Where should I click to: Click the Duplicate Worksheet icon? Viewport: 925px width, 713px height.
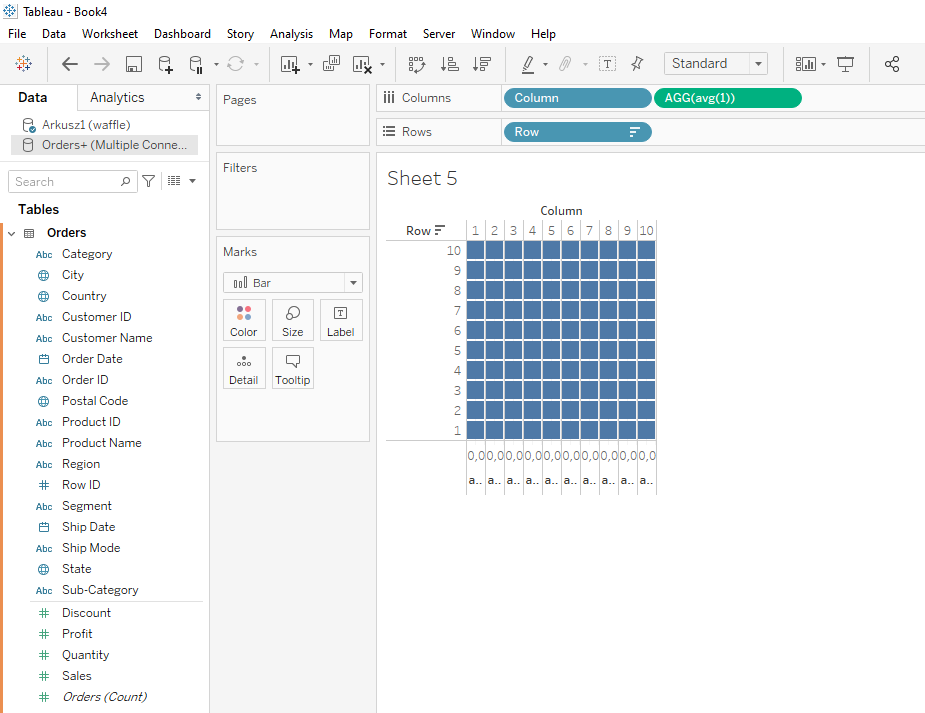[x=332, y=64]
